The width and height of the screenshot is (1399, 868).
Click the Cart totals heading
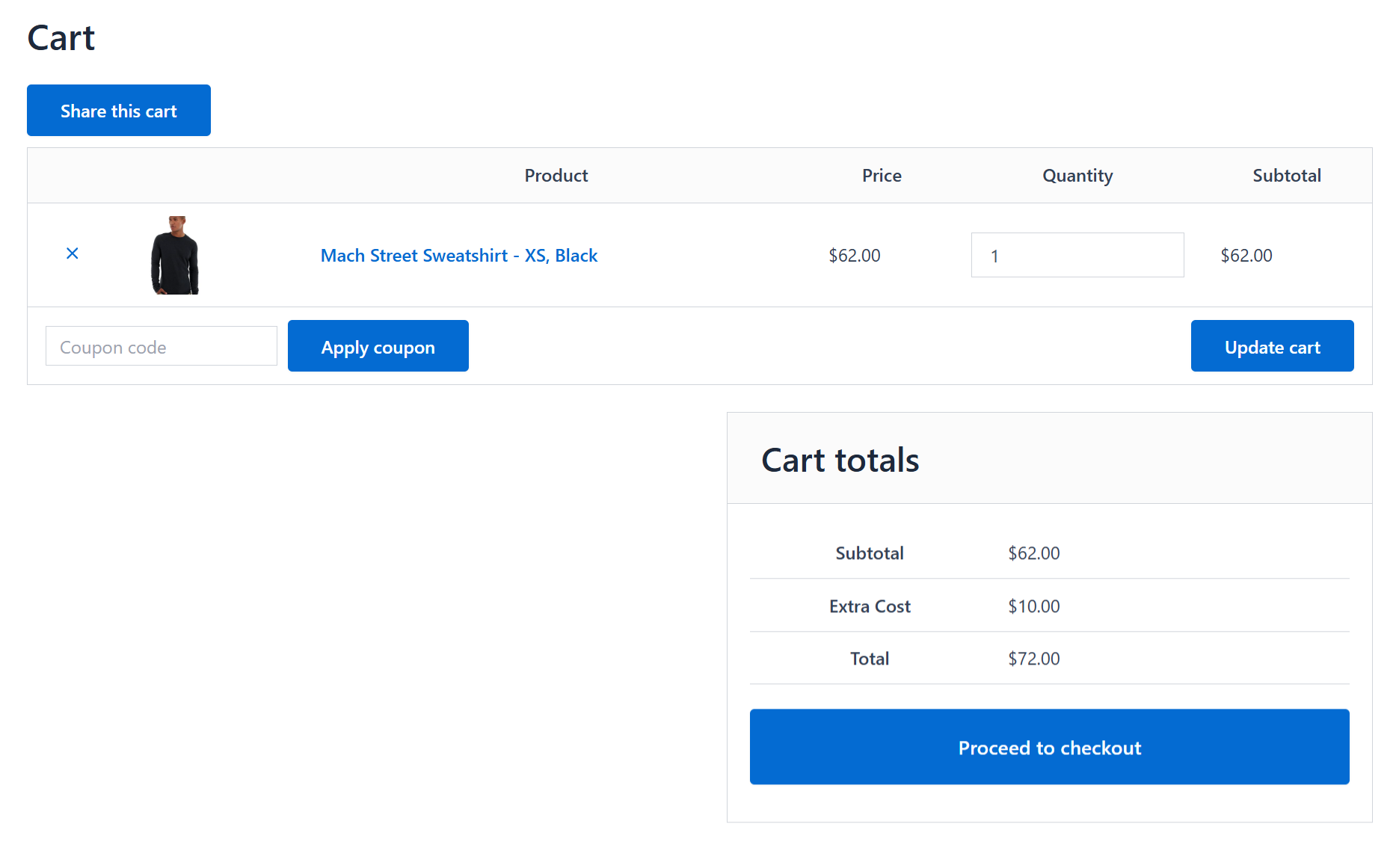[840, 460]
